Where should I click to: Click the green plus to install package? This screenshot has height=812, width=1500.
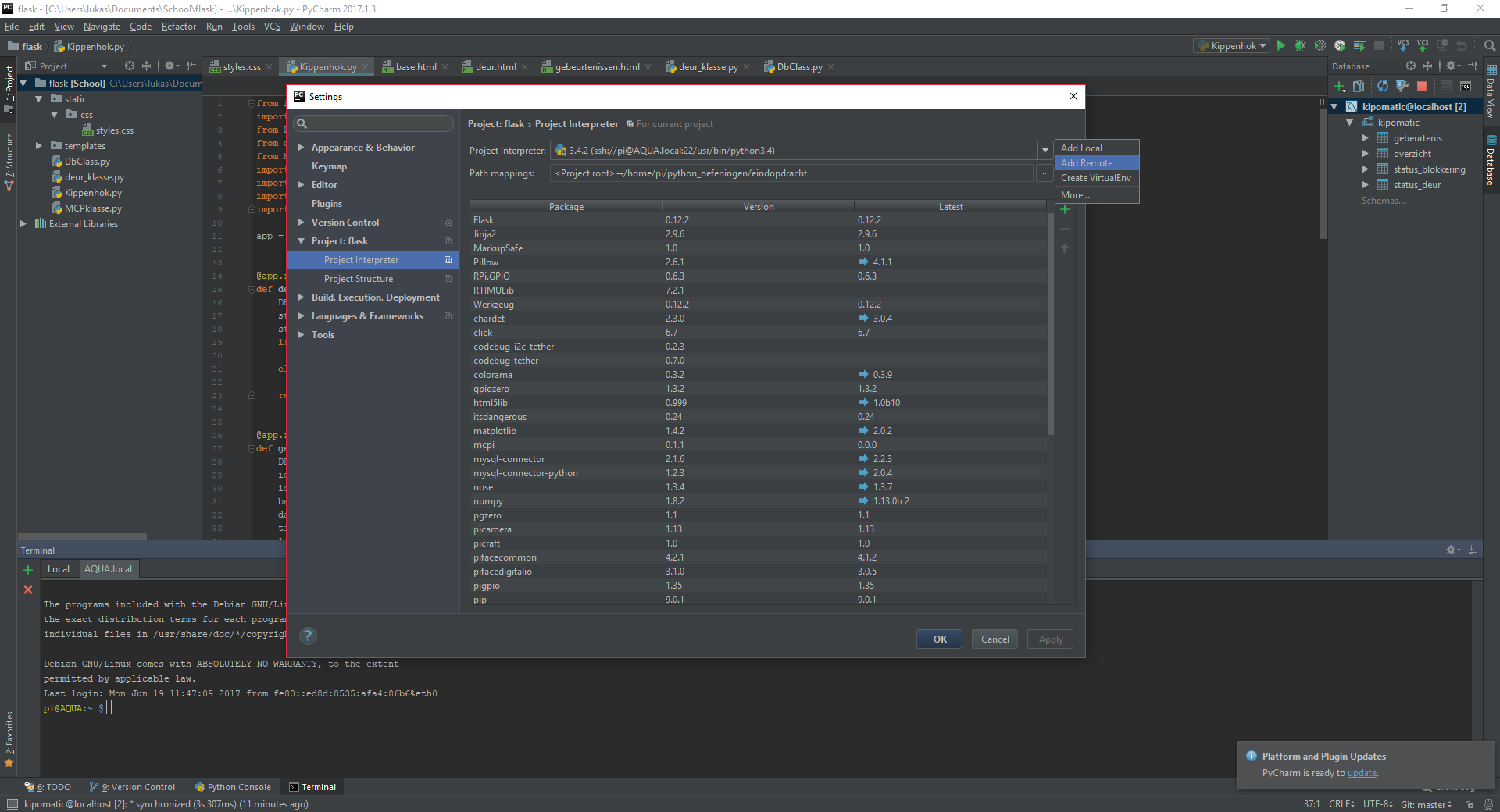1065,209
